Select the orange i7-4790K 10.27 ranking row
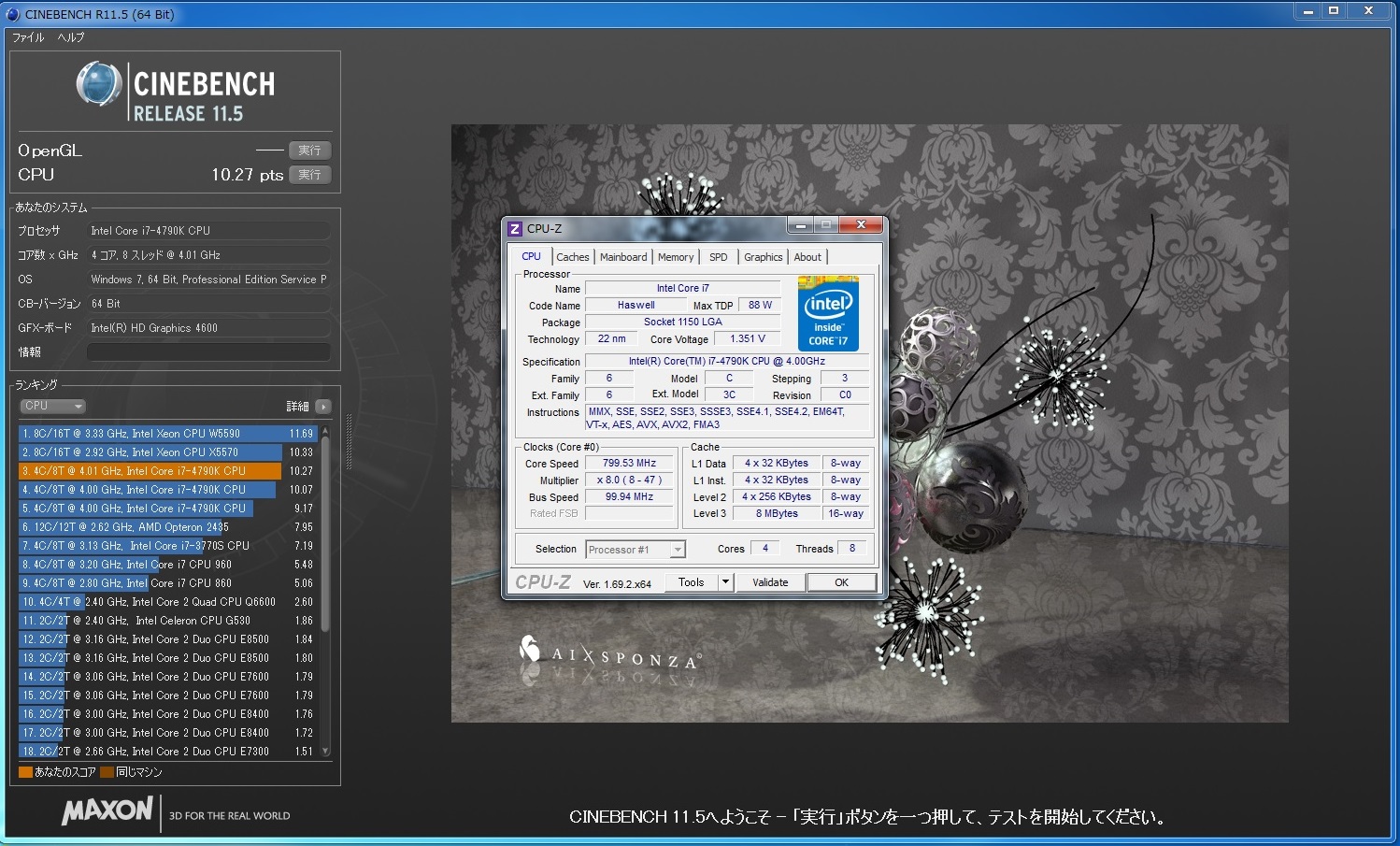This screenshot has height=846, width=1400. (x=168, y=471)
